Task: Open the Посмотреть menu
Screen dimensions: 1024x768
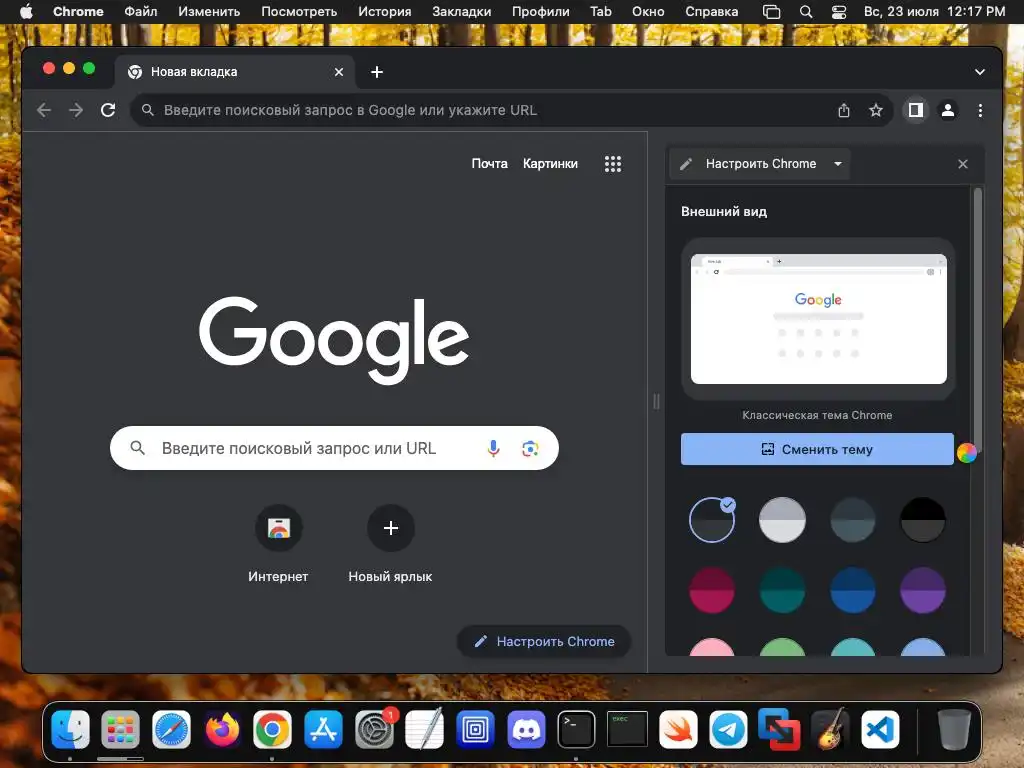Action: coord(299,12)
